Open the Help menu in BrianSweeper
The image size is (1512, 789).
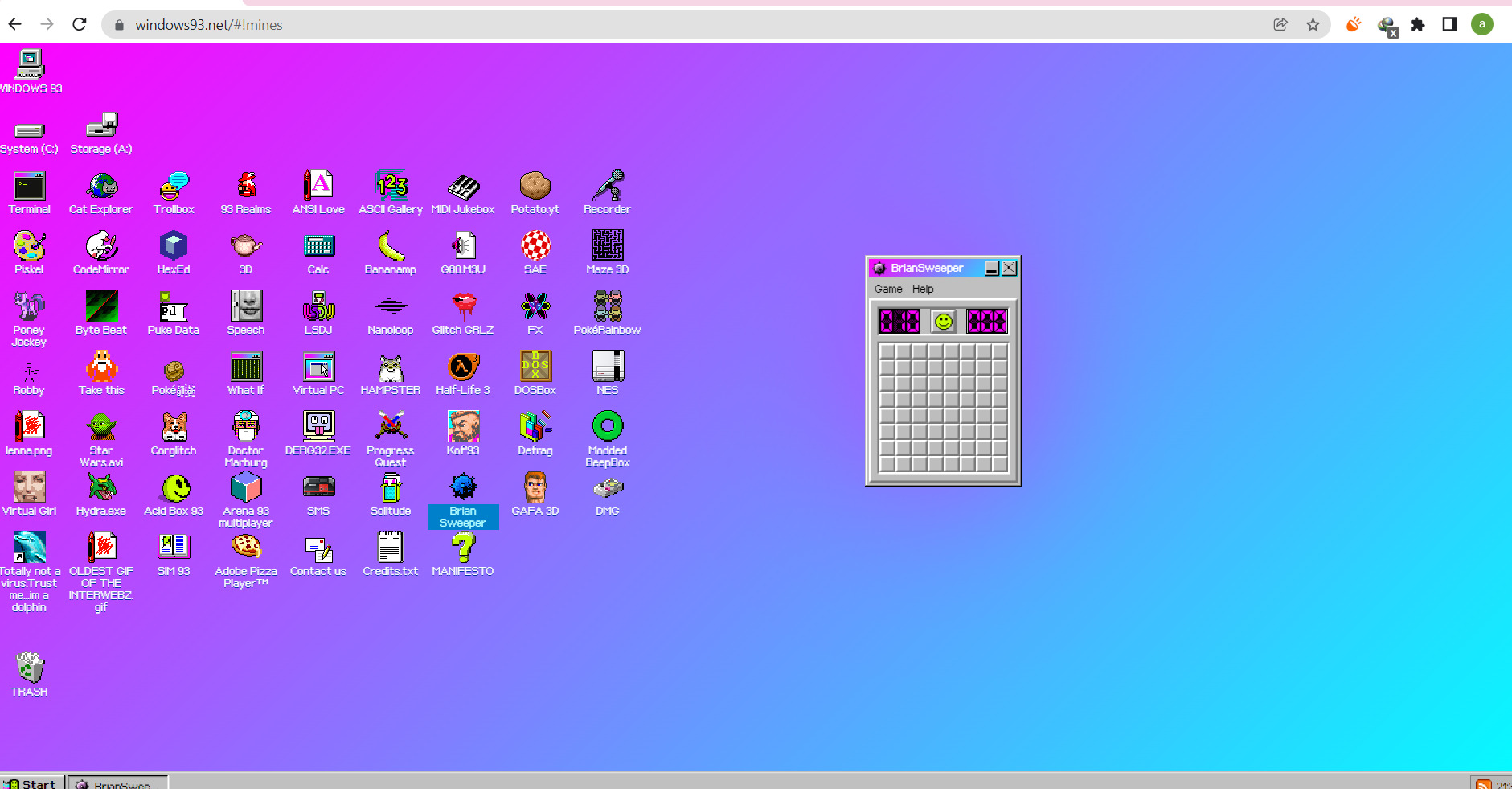[x=923, y=289]
